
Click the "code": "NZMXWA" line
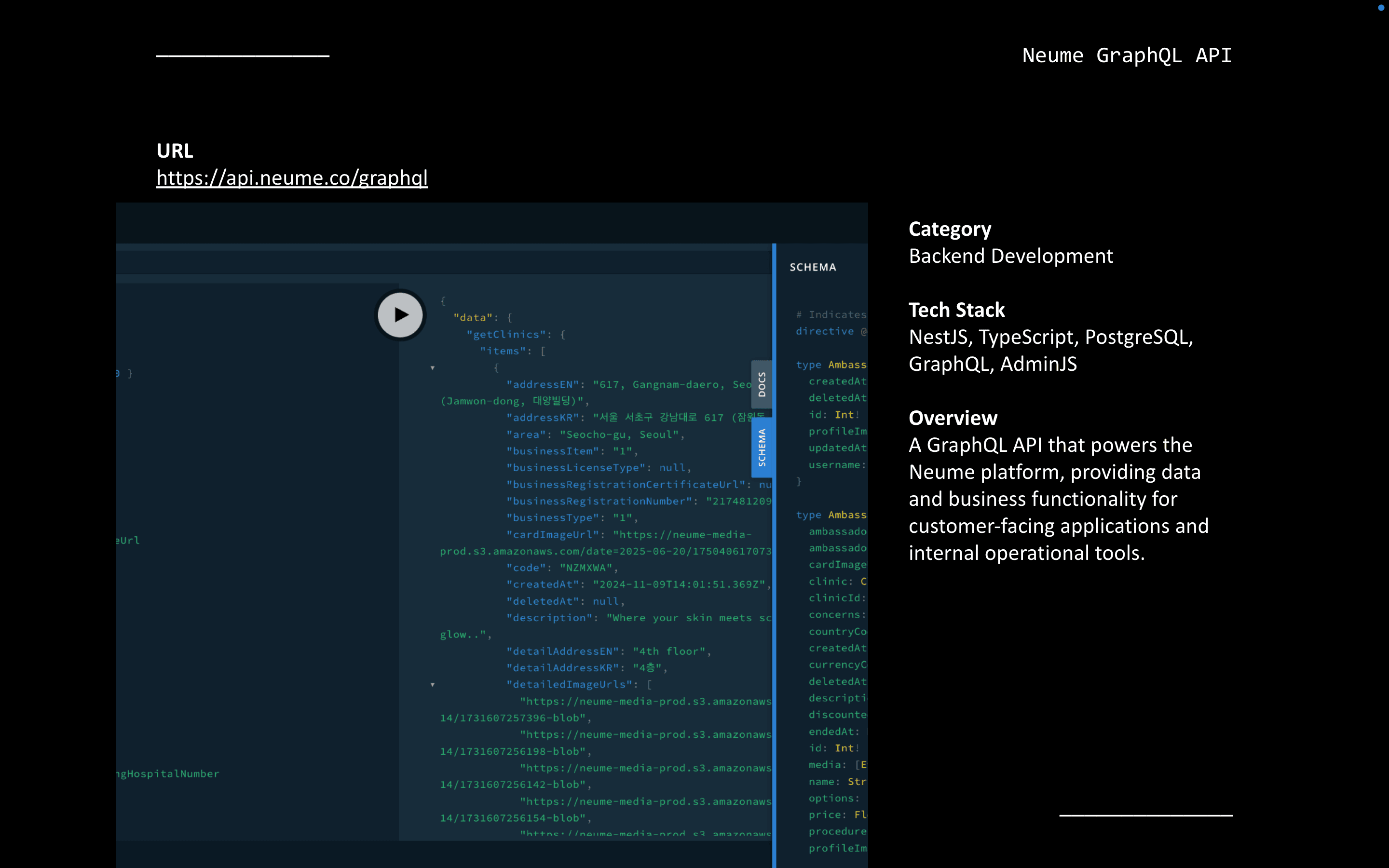coord(562,568)
